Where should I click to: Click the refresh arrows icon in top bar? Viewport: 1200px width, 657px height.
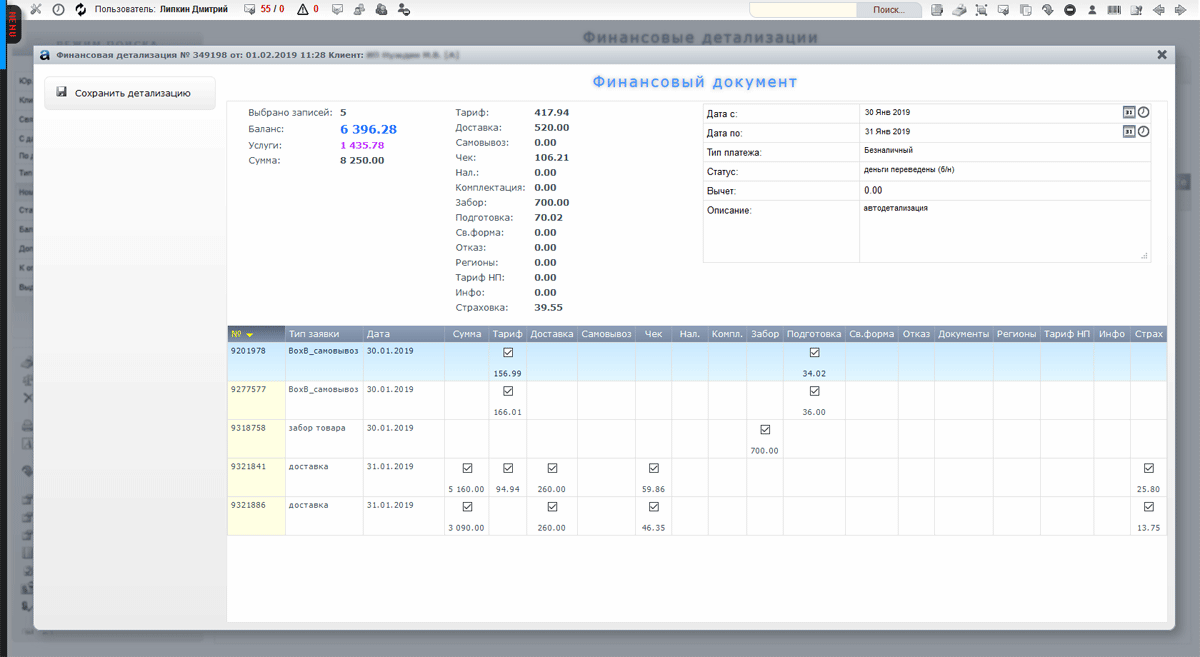tap(81, 9)
